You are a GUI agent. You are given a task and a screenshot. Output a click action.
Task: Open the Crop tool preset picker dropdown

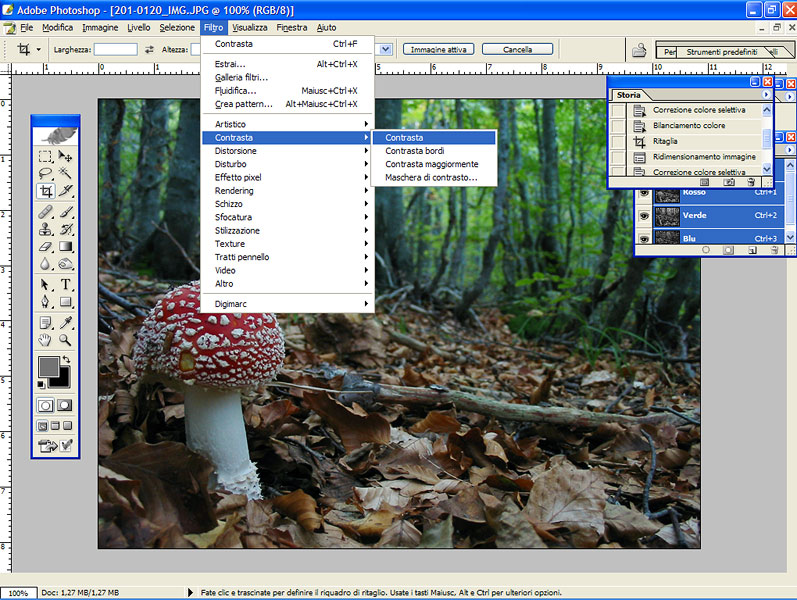coord(39,49)
